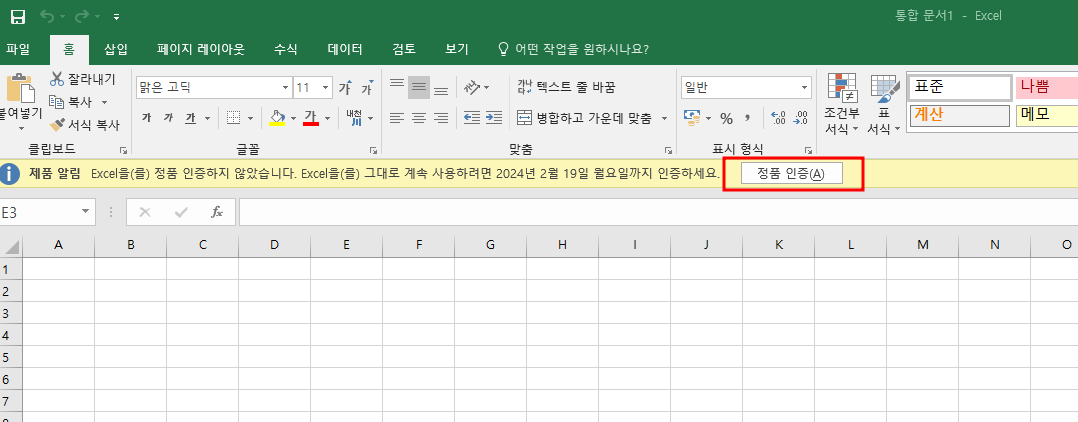1078x422 pixels.
Task: Toggle bold 가 formatting
Action: point(146,118)
